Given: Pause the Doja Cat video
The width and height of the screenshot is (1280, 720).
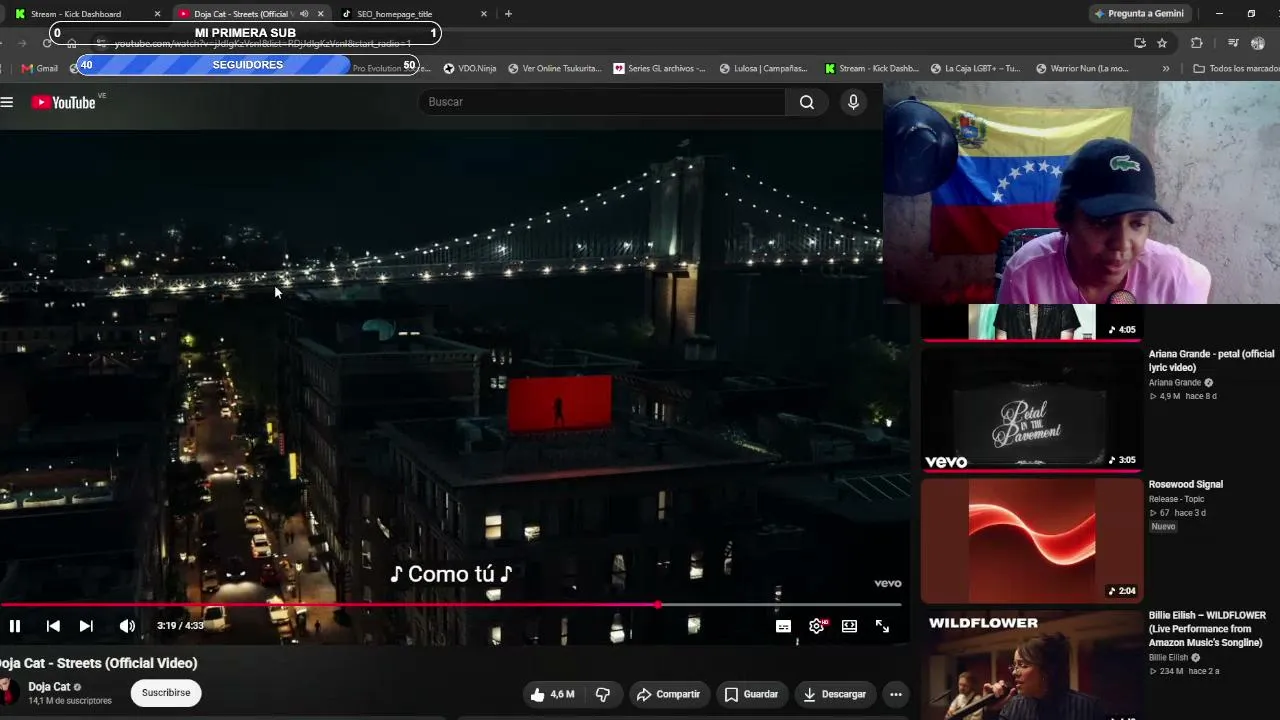Looking at the screenshot, I should tap(15, 626).
